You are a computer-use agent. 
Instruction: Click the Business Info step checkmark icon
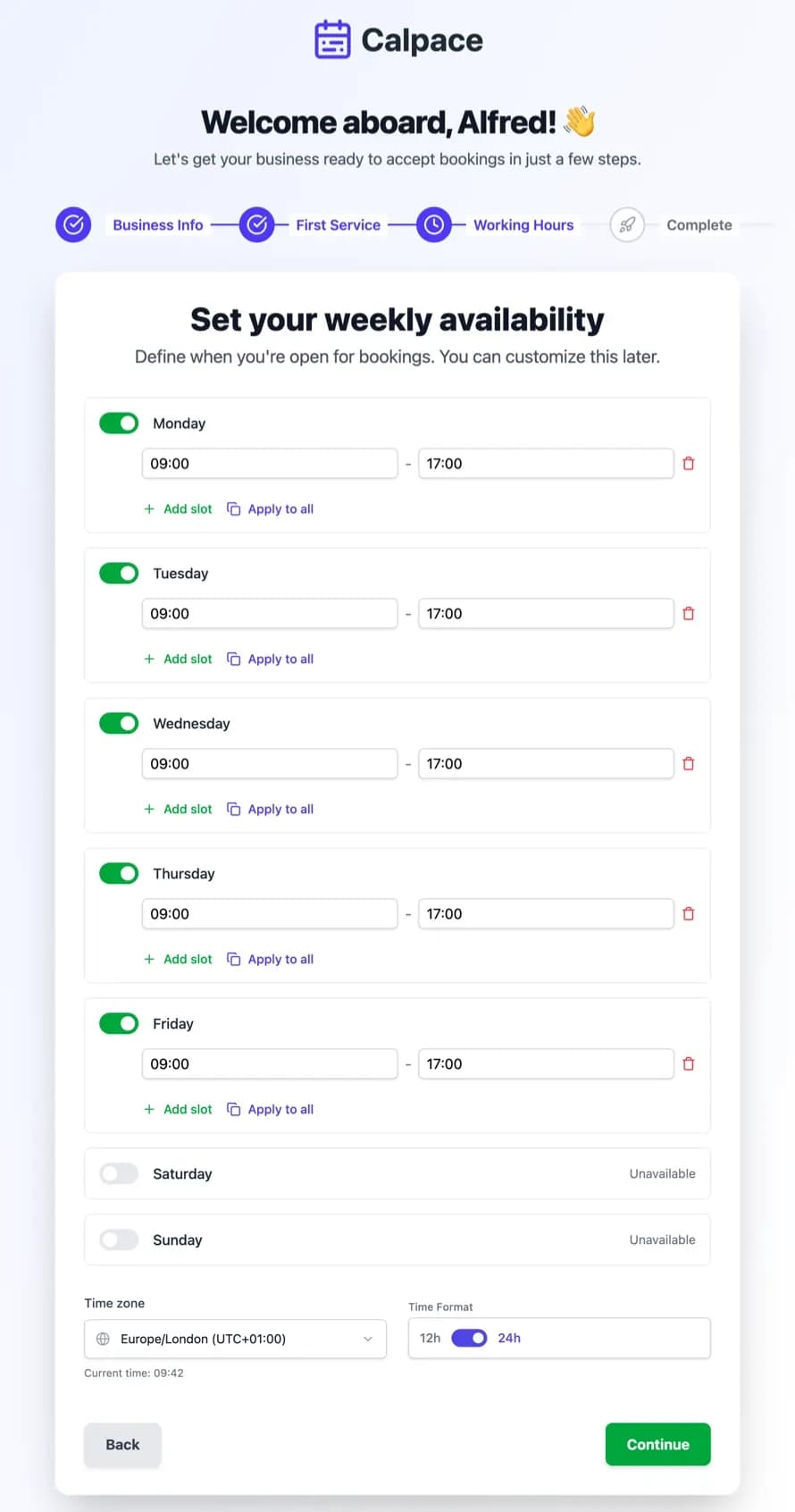74,225
